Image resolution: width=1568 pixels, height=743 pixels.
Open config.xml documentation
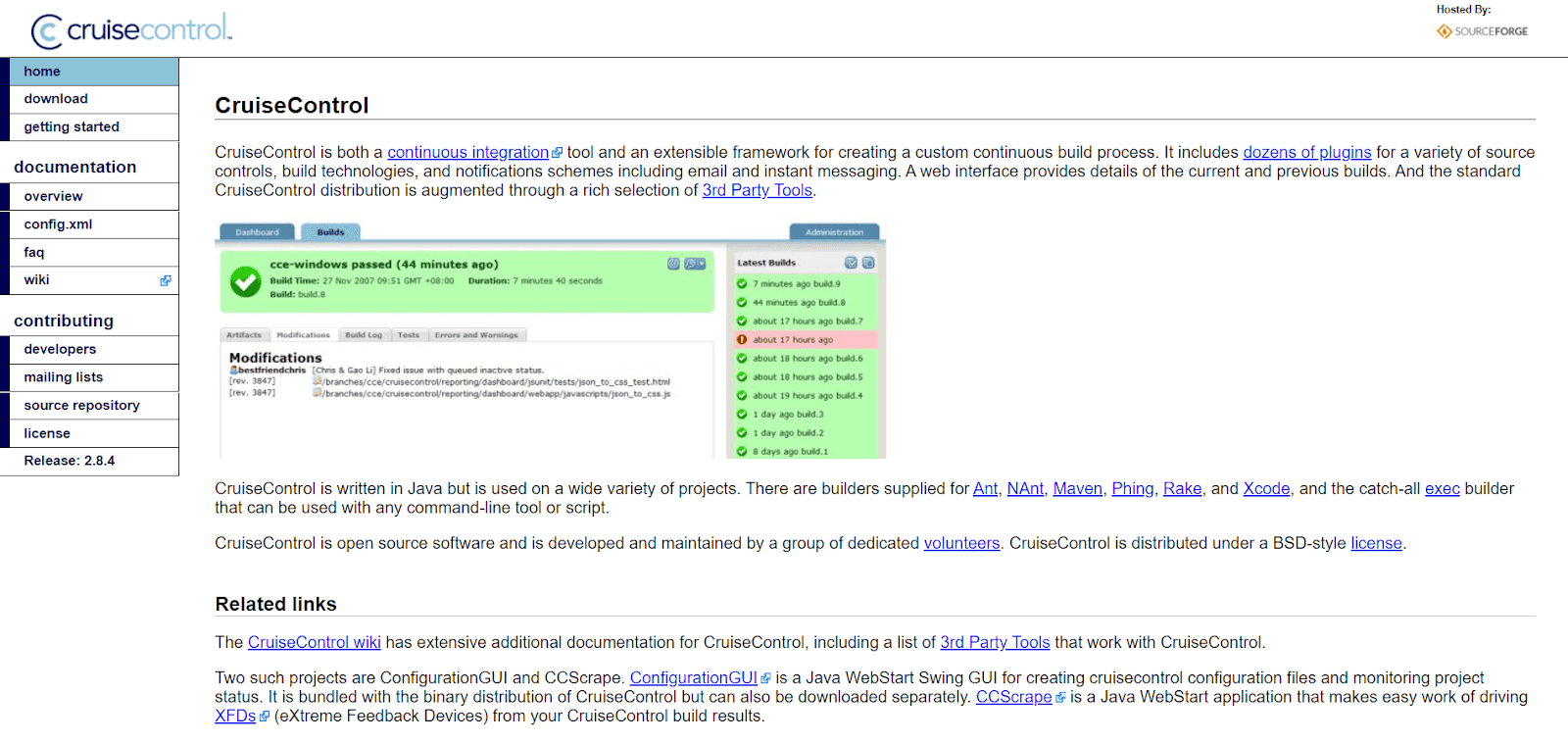[x=58, y=224]
